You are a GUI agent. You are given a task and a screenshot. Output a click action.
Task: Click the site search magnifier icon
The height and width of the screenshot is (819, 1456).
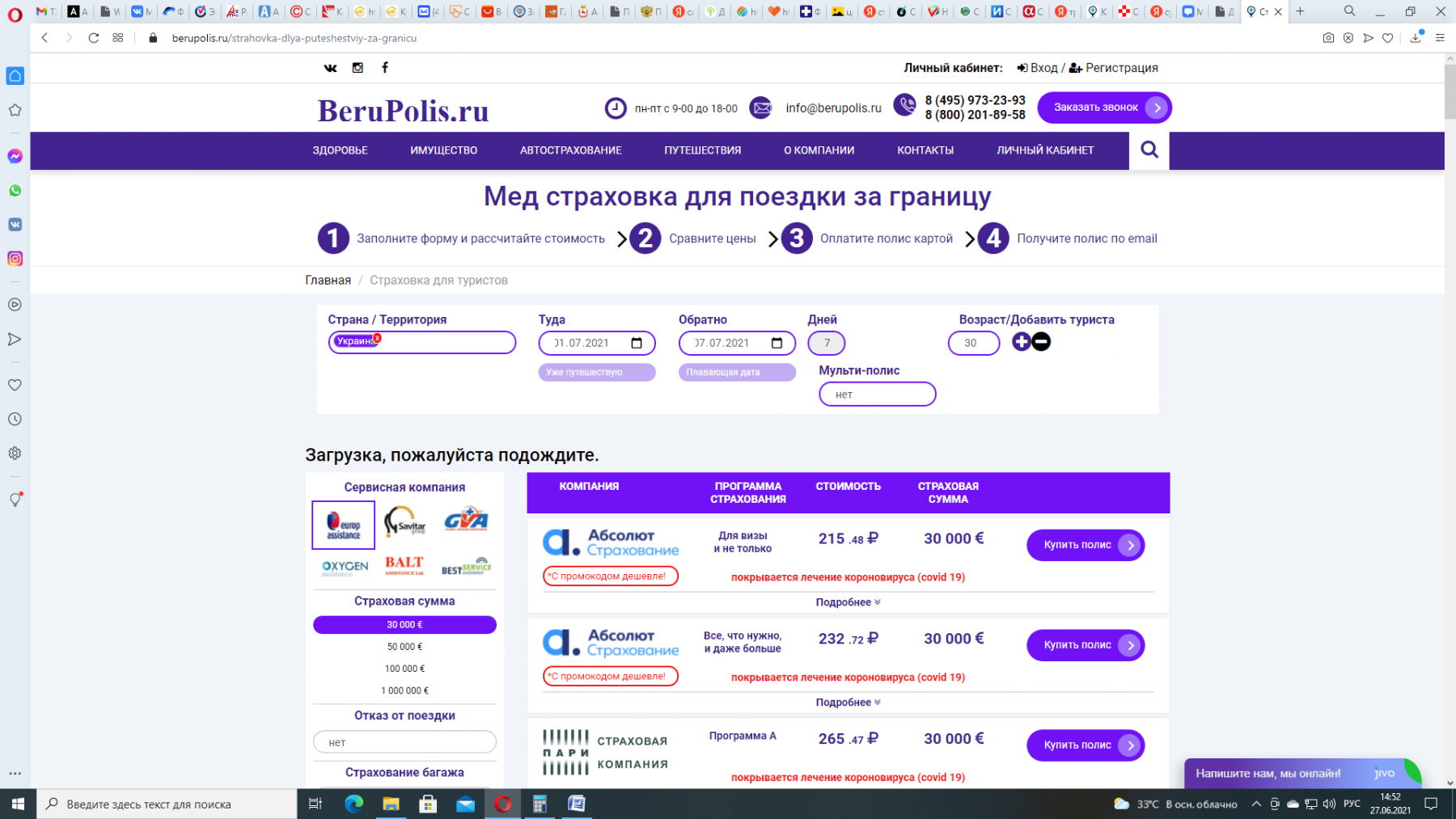[x=1149, y=150]
